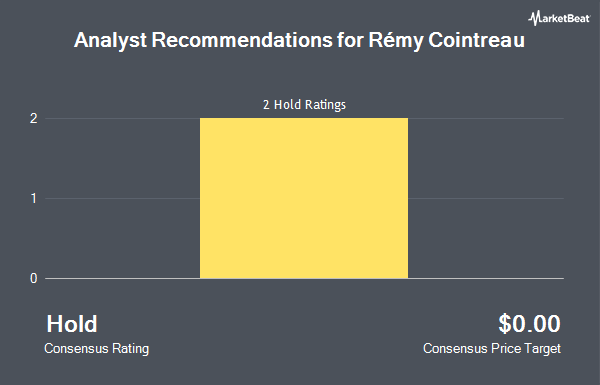Click the large Hold consensus value

tap(72, 324)
